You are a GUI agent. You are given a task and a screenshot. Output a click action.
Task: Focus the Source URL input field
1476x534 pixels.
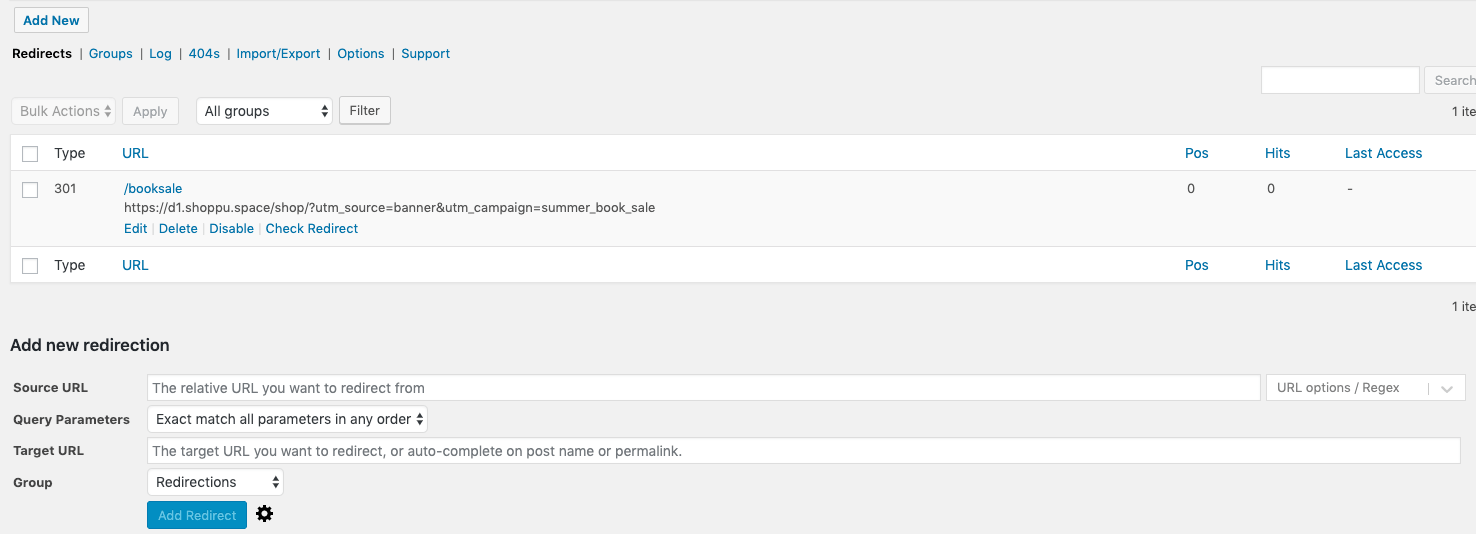703,388
